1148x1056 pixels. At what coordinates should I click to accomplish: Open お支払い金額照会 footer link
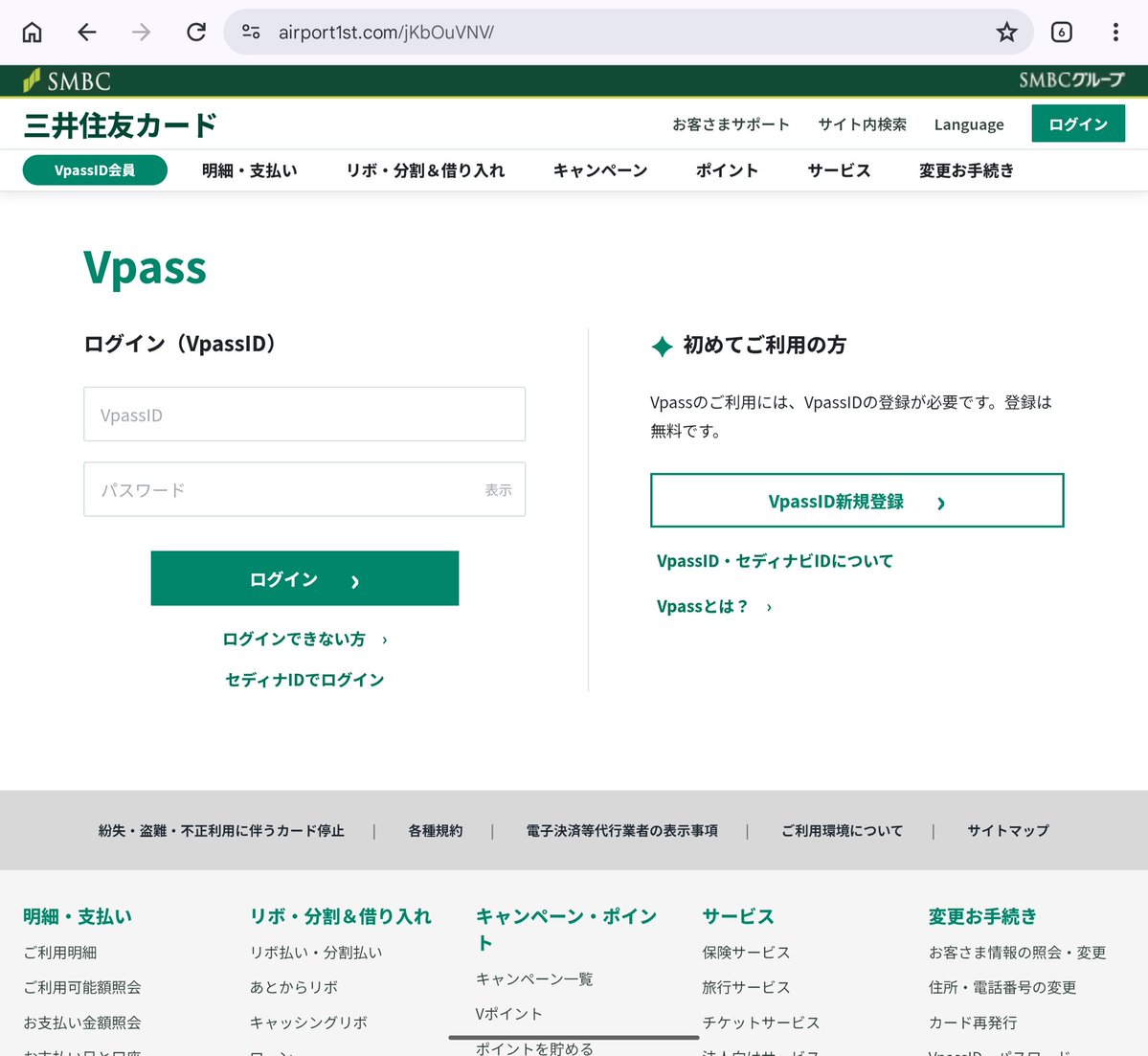coord(82,1022)
